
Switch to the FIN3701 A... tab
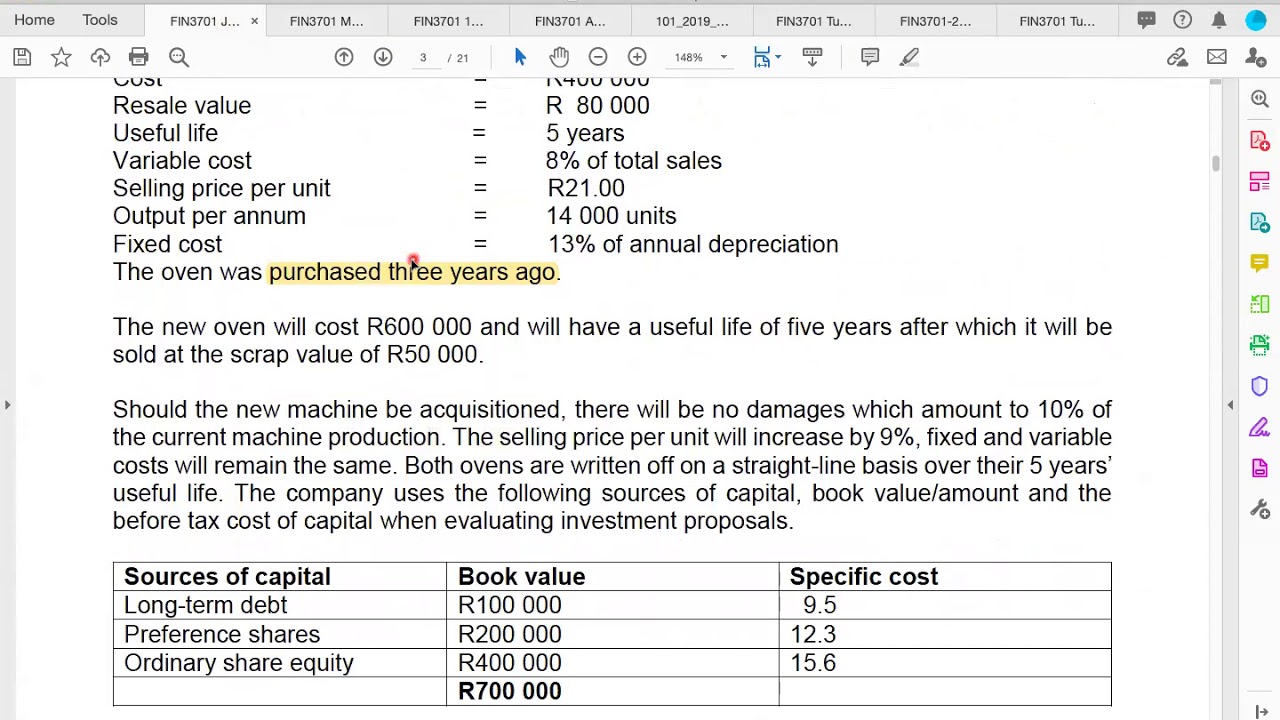[570, 21]
